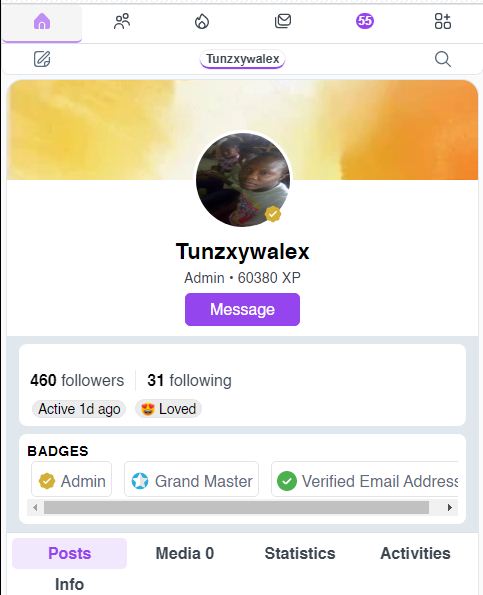The image size is (483, 595).
Task: Click the search magnifier icon
Action: [x=443, y=59]
